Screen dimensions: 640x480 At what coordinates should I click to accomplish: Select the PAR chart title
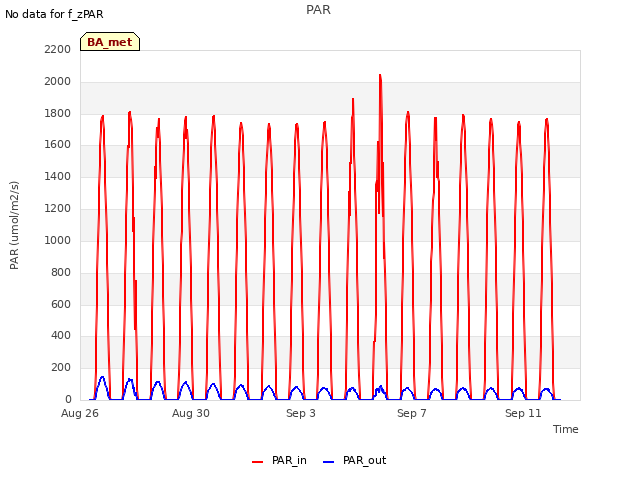318,10
